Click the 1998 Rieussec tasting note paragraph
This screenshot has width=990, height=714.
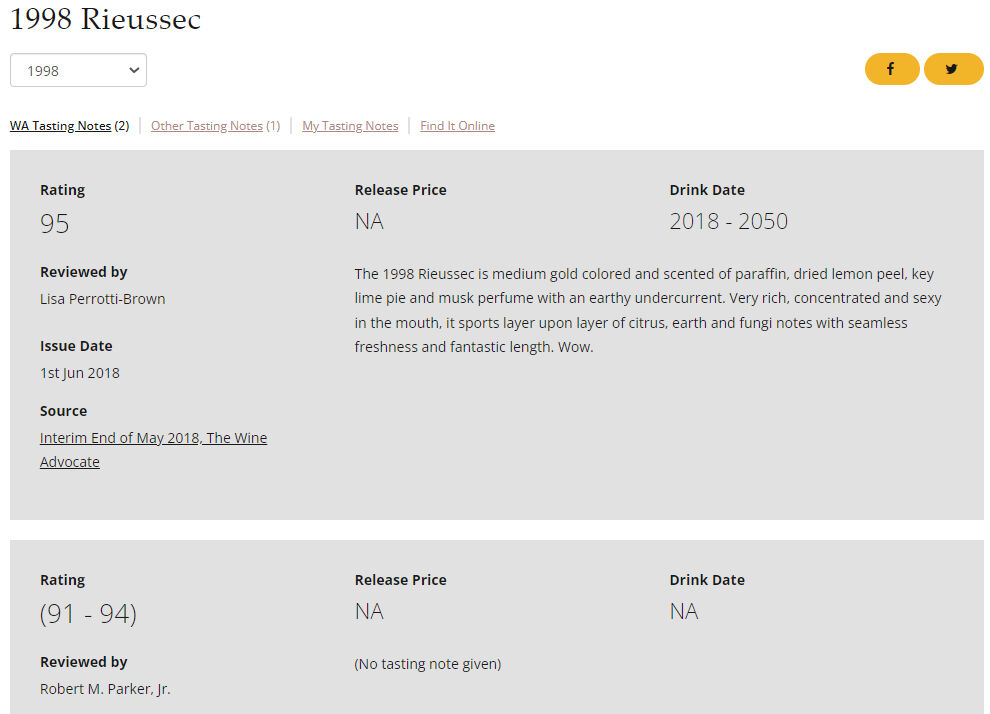[x=648, y=310]
